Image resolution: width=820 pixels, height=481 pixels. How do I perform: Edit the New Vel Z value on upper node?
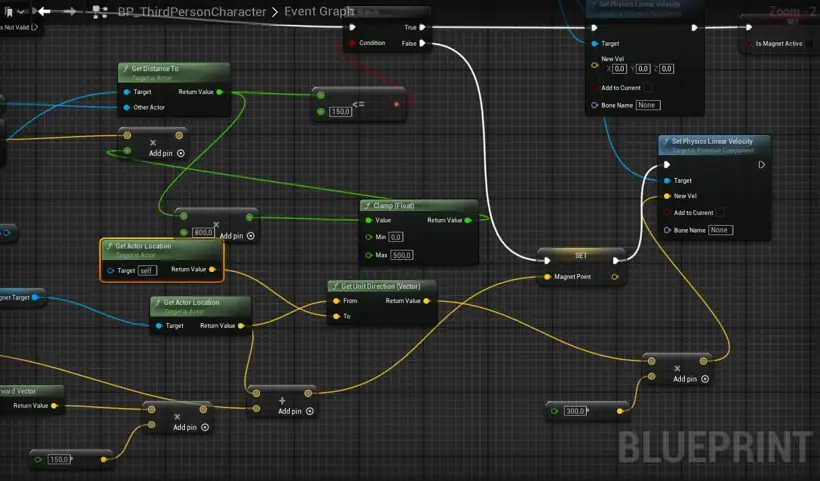coord(666,68)
